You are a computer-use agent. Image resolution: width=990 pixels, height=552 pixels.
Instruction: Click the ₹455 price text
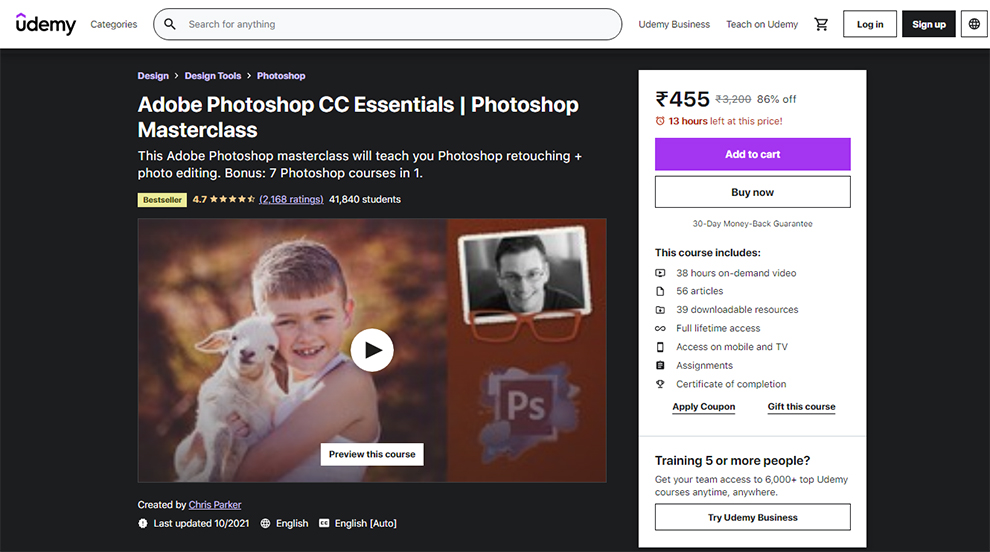click(x=683, y=99)
